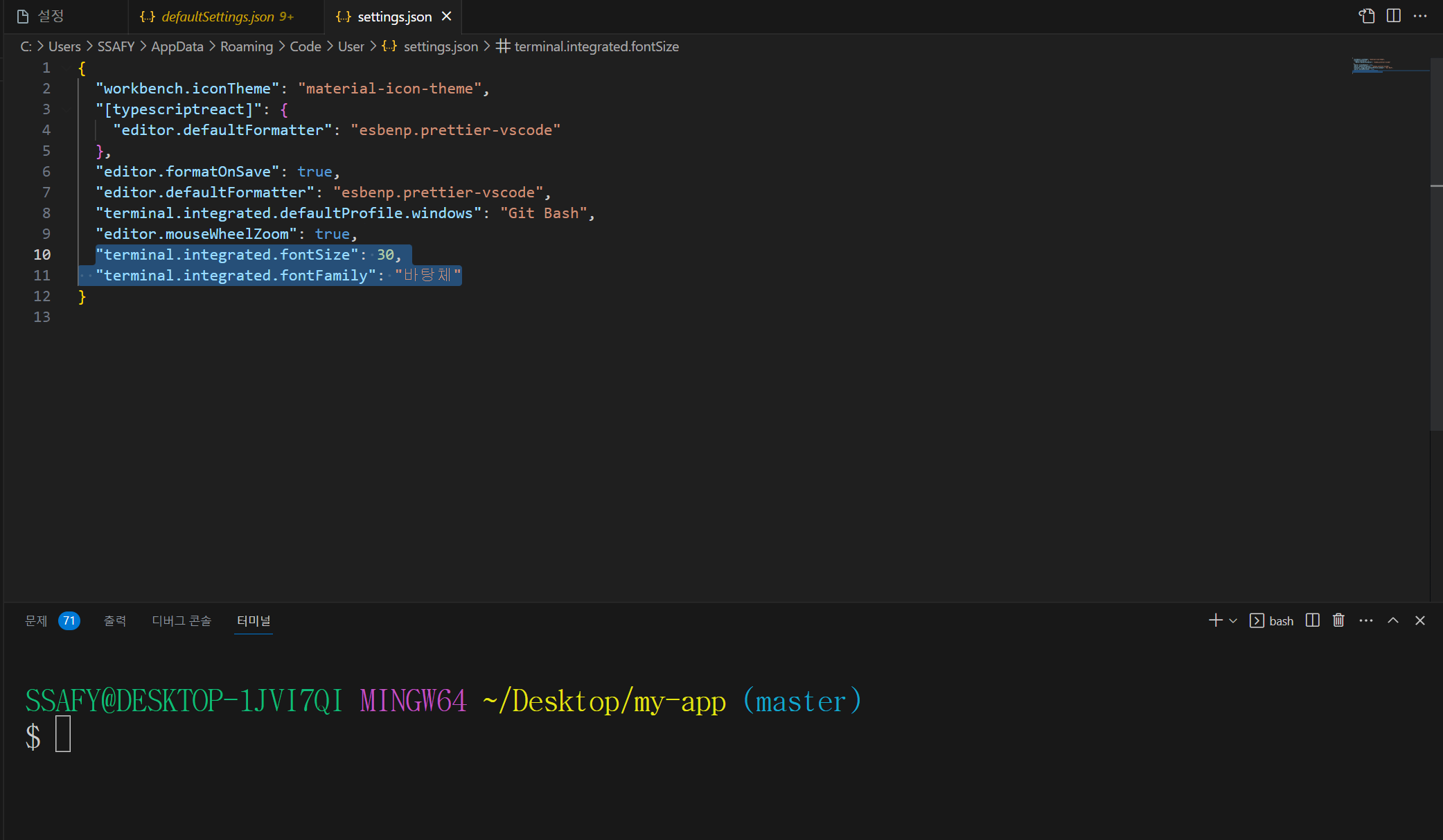Split the terminal pane

[x=1312, y=620]
